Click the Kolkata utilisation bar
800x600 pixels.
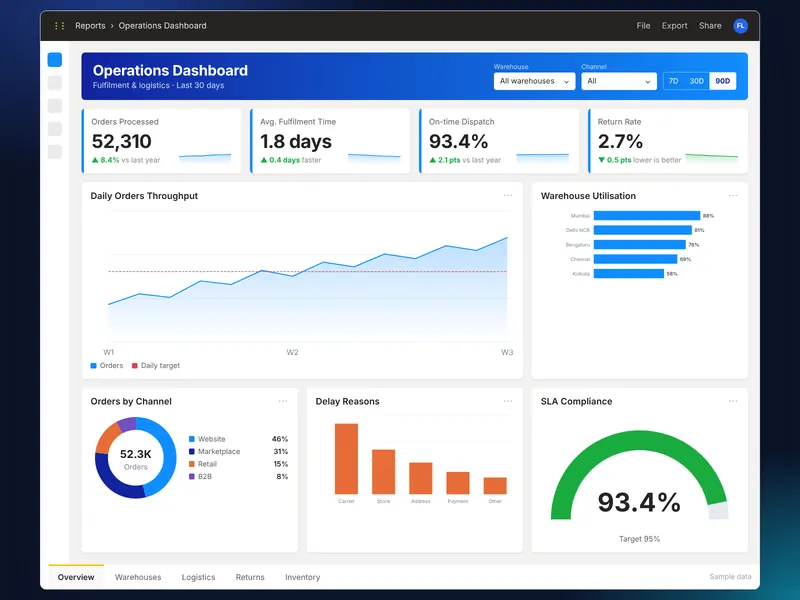pyautogui.click(x=629, y=274)
